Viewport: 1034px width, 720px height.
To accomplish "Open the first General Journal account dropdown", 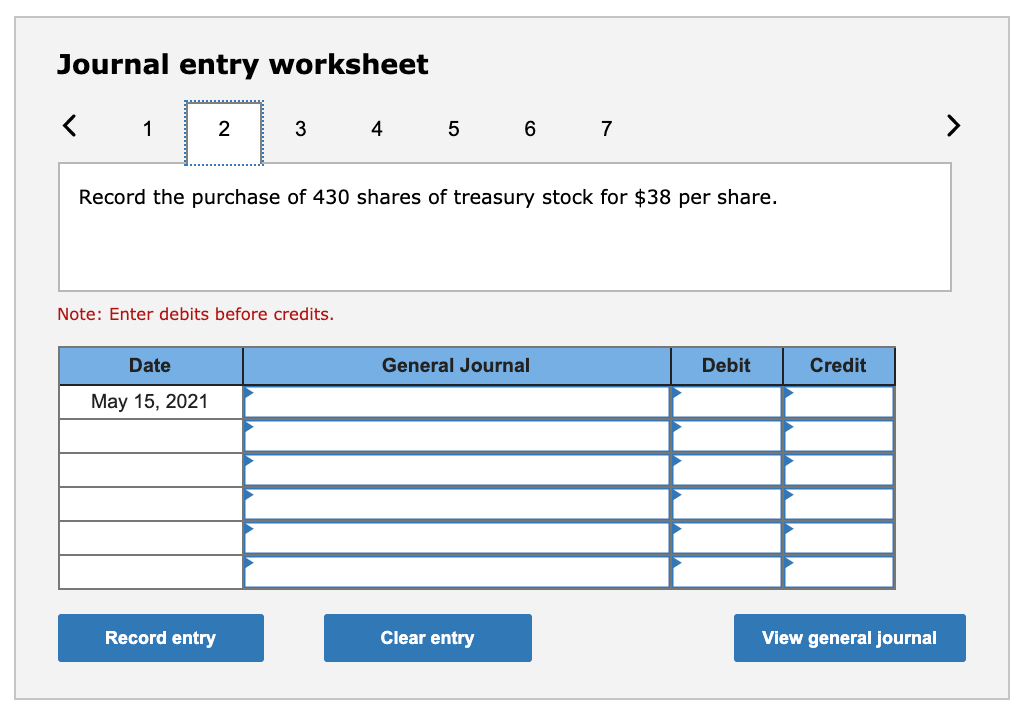I will pyautogui.click(x=248, y=394).
